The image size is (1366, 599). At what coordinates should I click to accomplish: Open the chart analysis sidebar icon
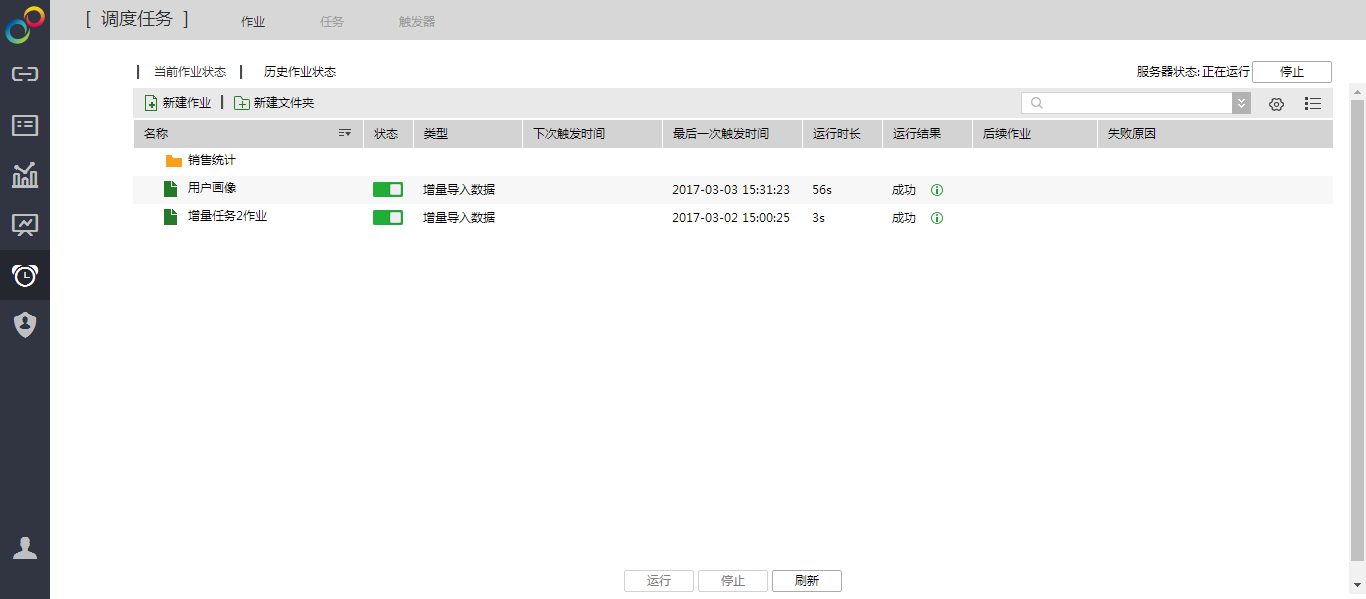tap(24, 175)
